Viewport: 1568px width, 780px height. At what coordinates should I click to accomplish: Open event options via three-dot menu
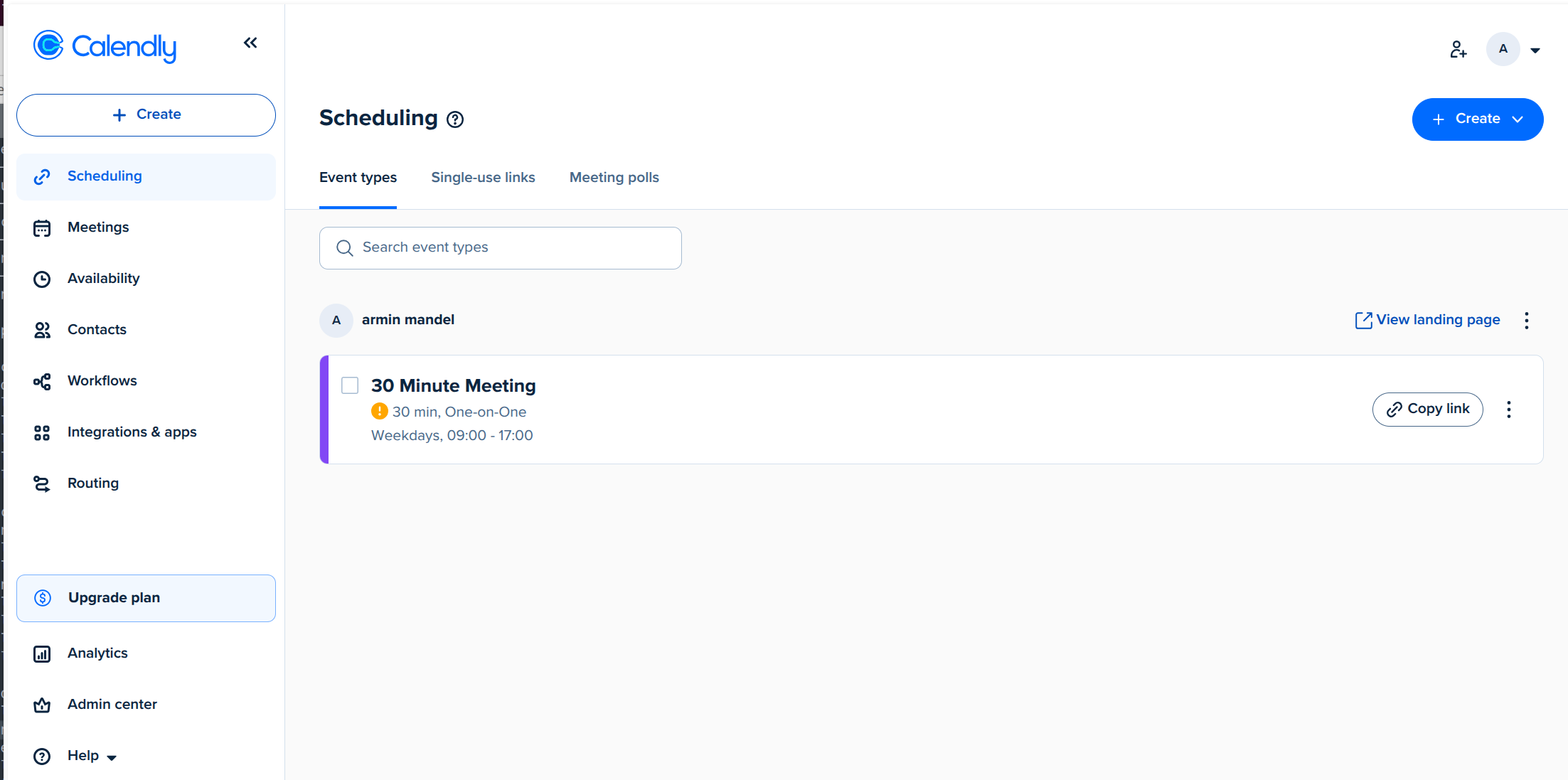[1508, 410]
